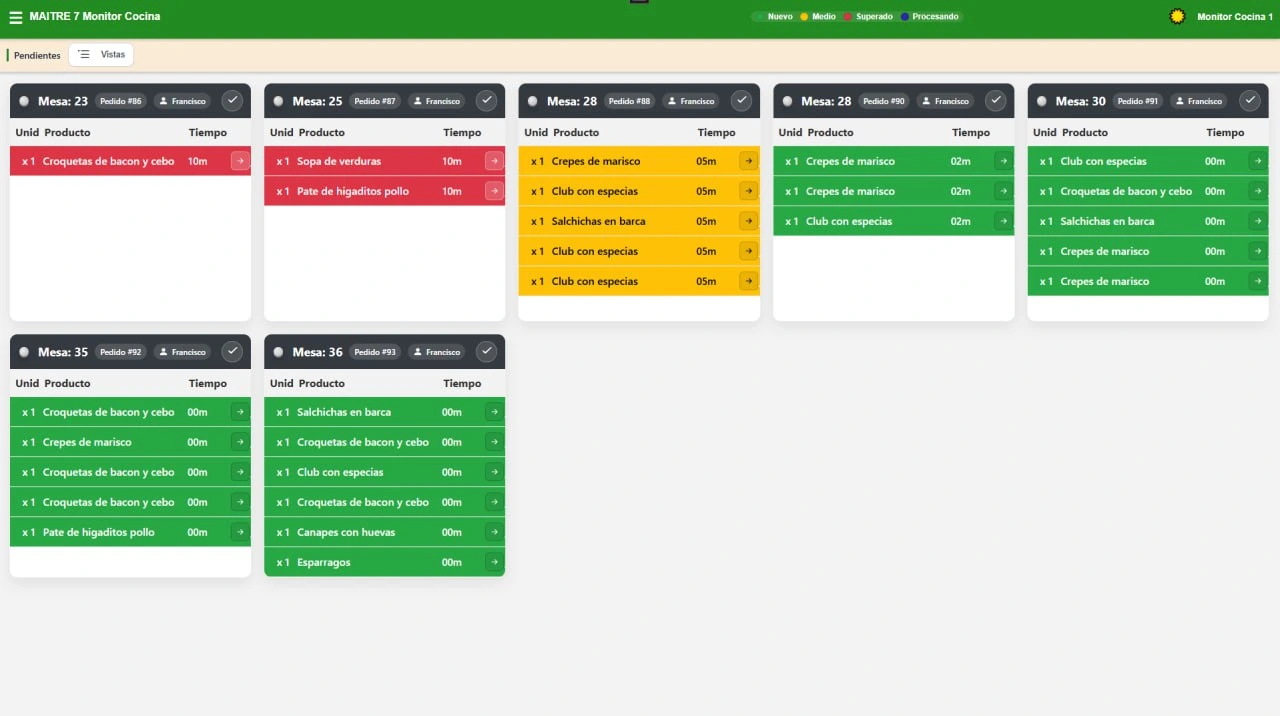Open the Monitor Cocina 1 user menu
Image resolution: width=1280 pixels, height=716 pixels.
tap(1234, 17)
